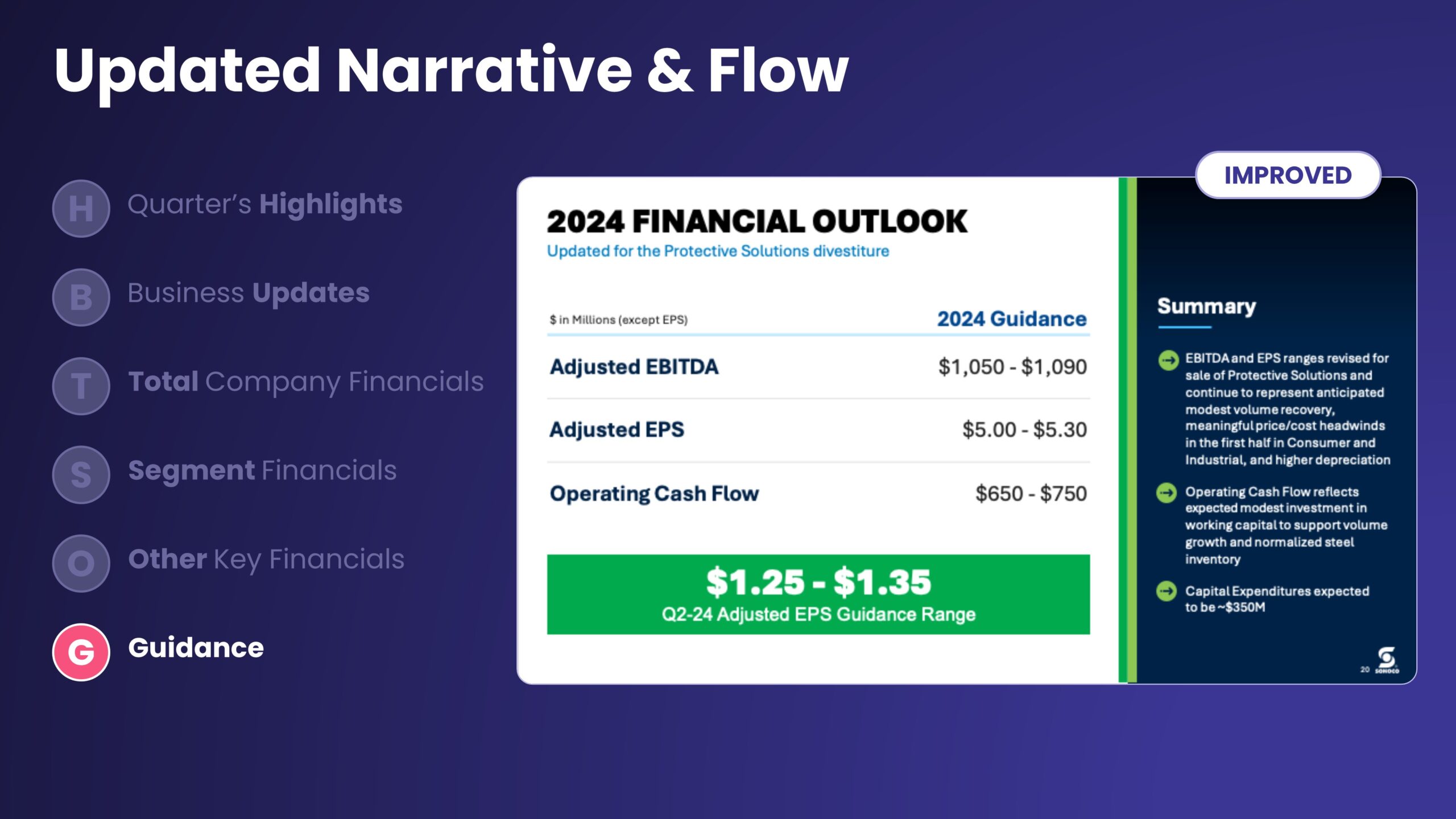This screenshot has height=819, width=1456.
Task: Select the Quarter's Highlights agenda item
Action: click(264, 204)
